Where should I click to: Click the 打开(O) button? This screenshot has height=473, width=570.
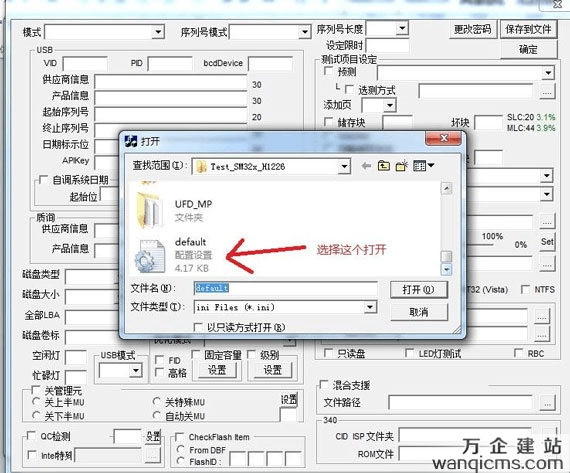coord(419,290)
